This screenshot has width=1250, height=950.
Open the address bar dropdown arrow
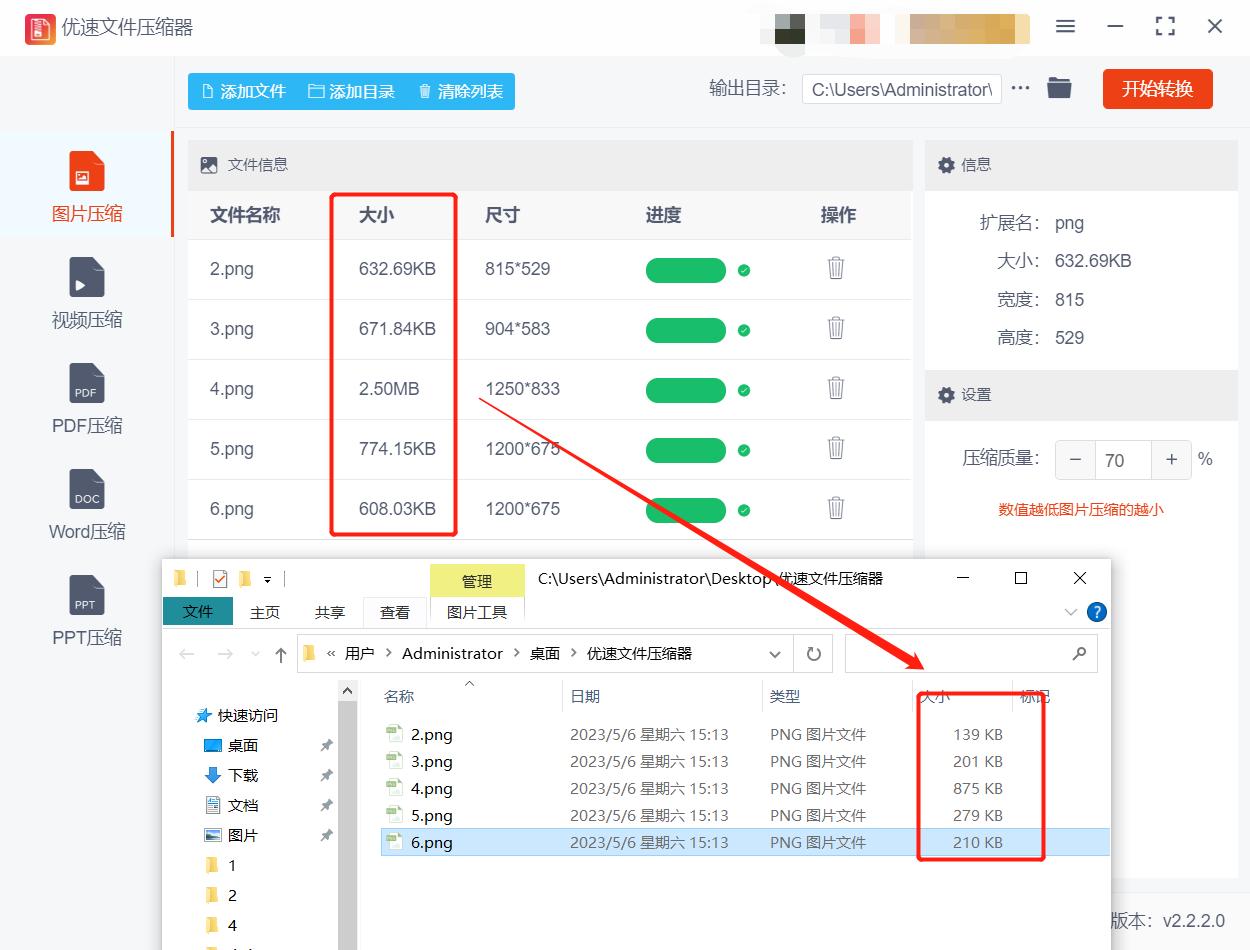pos(775,653)
